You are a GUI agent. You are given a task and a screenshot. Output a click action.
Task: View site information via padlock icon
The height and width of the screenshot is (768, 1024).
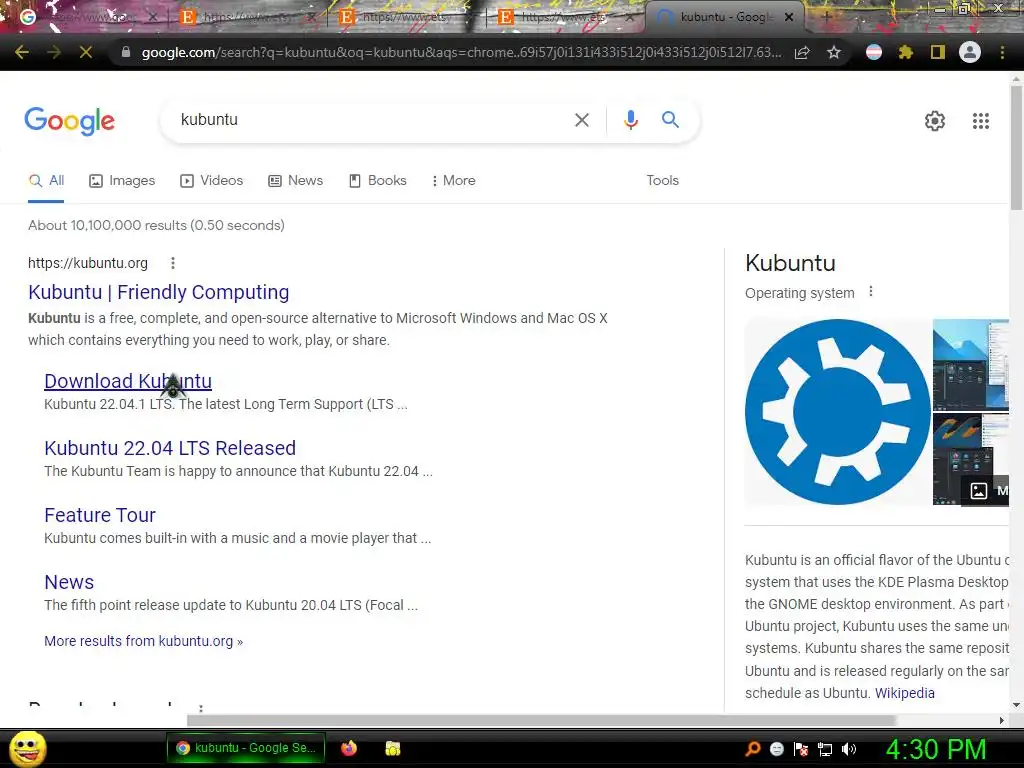(126, 52)
